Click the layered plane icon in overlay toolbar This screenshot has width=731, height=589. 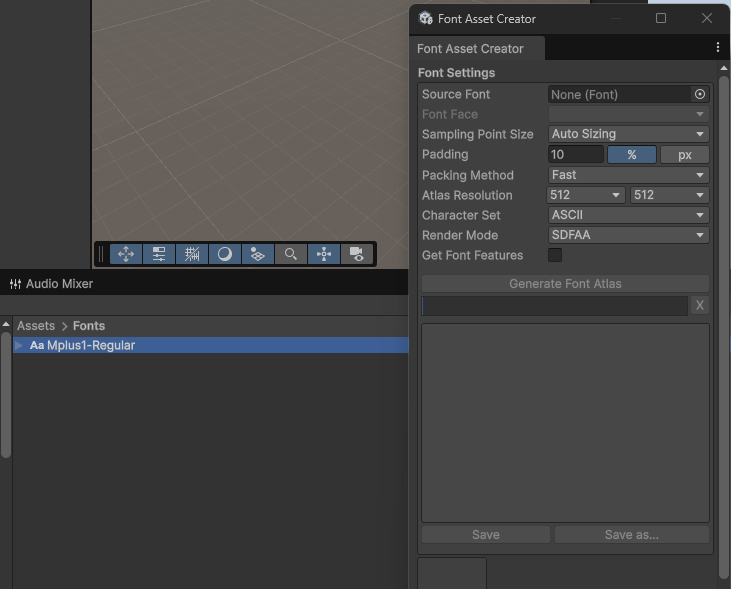tap(257, 254)
